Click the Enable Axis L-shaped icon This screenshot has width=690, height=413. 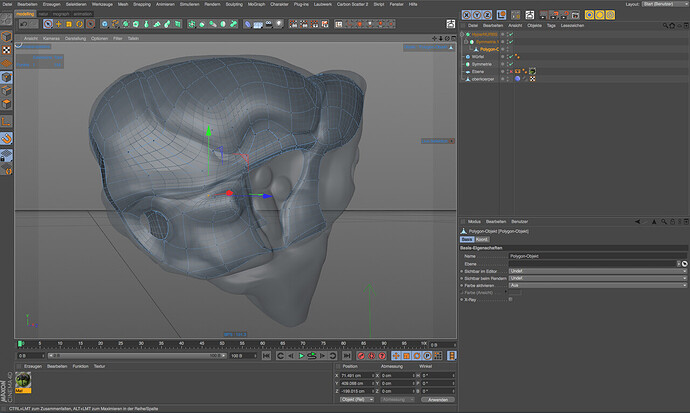click(6, 121)
